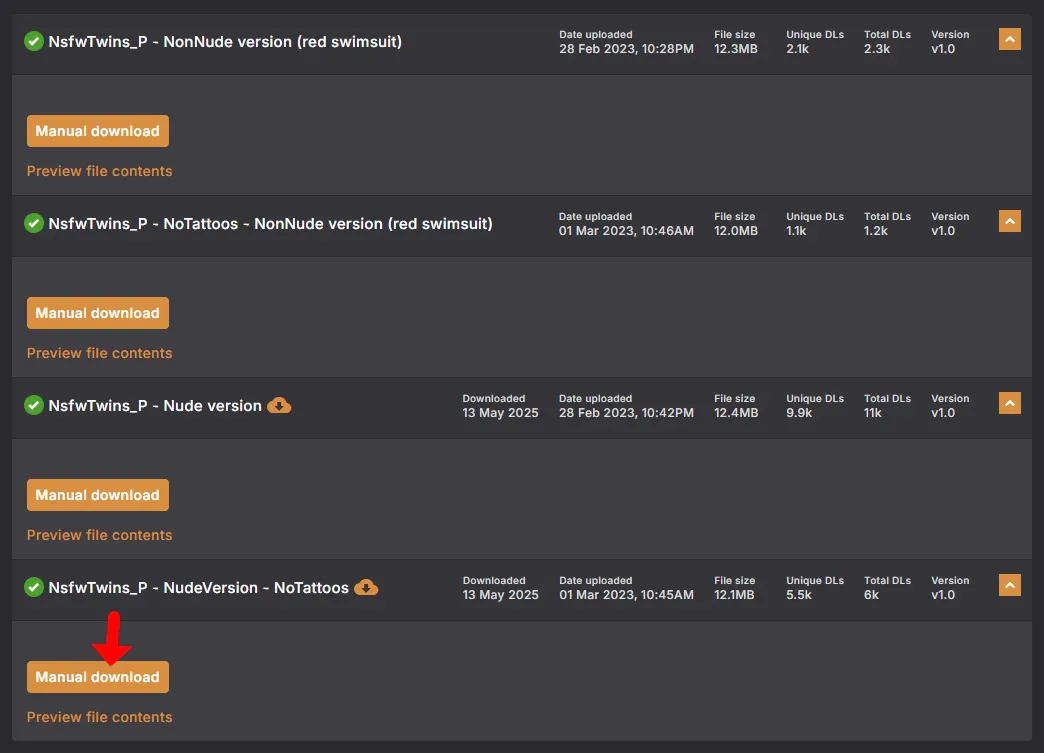Viewport: 1044px width, 753px height.
Task: Click green checkmark beside NonNude version (red swimsuit)
Action: click(34, 42)
